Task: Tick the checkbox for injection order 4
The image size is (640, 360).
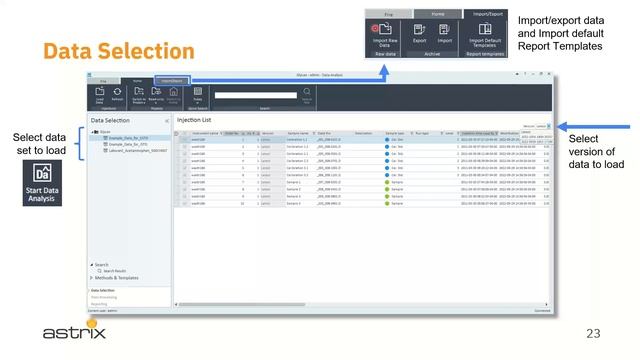Action: point(184,161)
